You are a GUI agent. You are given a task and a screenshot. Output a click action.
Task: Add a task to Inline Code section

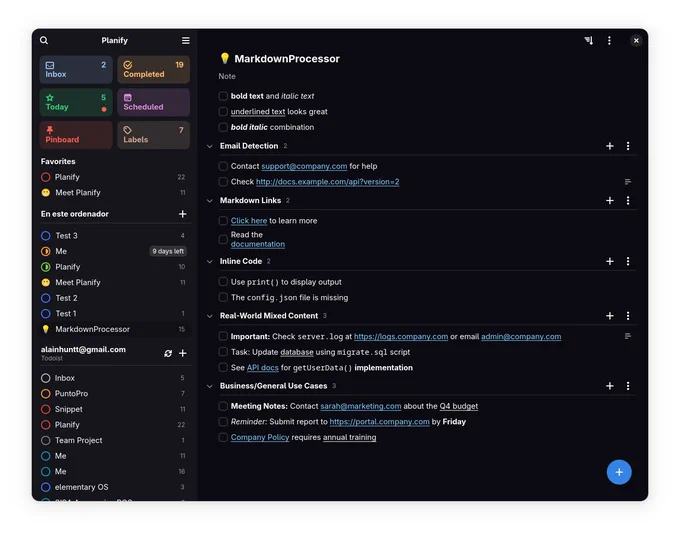pos(610,261)
